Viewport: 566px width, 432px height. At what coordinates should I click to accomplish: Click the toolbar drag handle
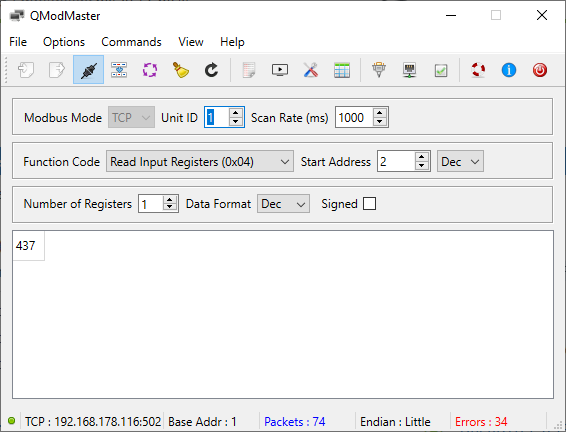point(6,70)
